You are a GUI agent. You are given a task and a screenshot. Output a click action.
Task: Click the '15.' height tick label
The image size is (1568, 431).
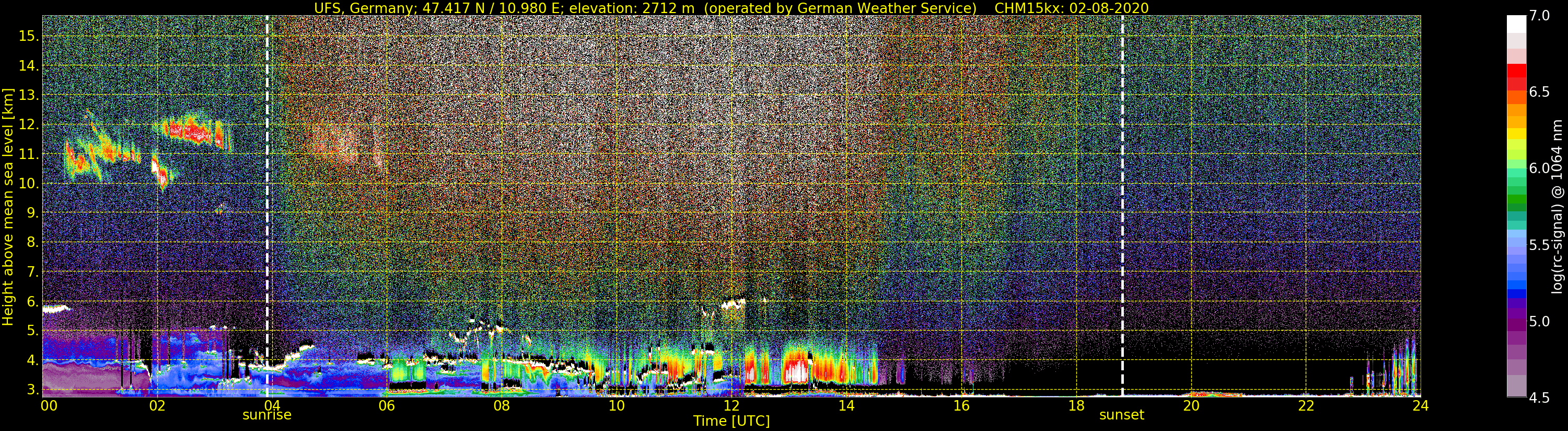29,36
